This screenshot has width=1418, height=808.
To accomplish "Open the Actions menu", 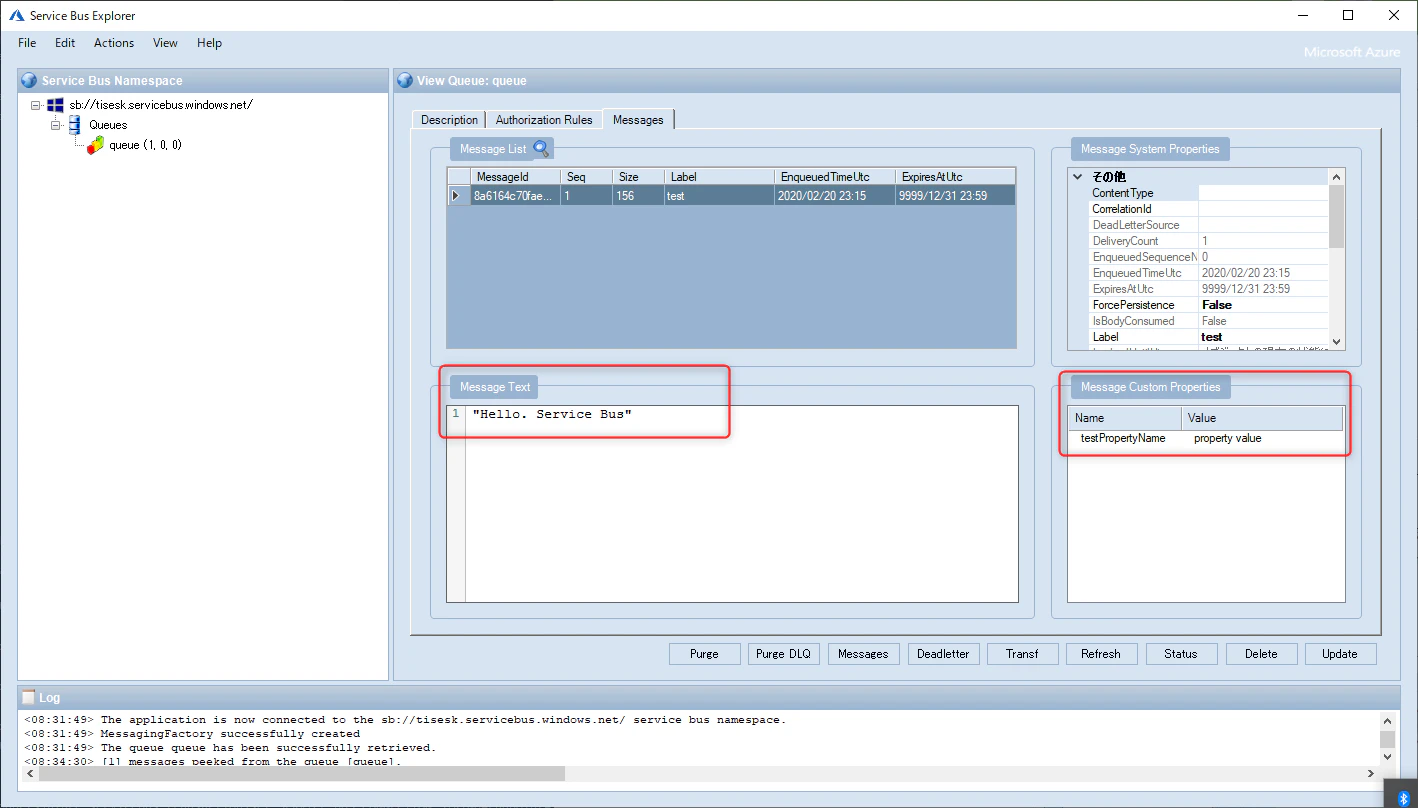I will pyautogui.click(x=114, y=43).
